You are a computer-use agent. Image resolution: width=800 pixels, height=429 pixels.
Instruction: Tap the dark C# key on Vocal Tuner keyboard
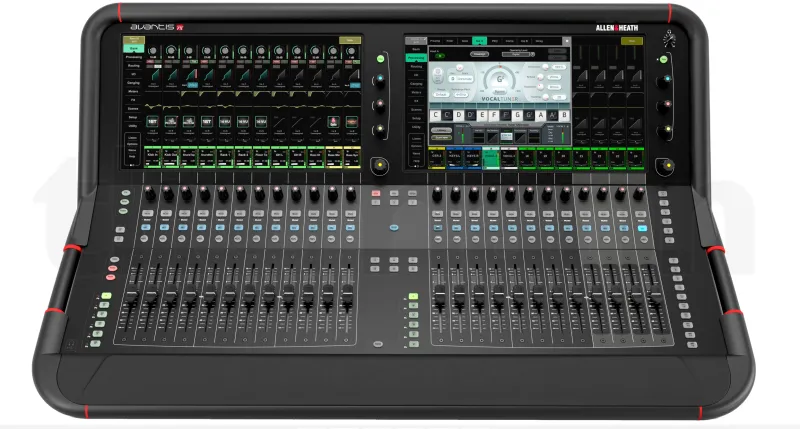click(x=447, y=115)
